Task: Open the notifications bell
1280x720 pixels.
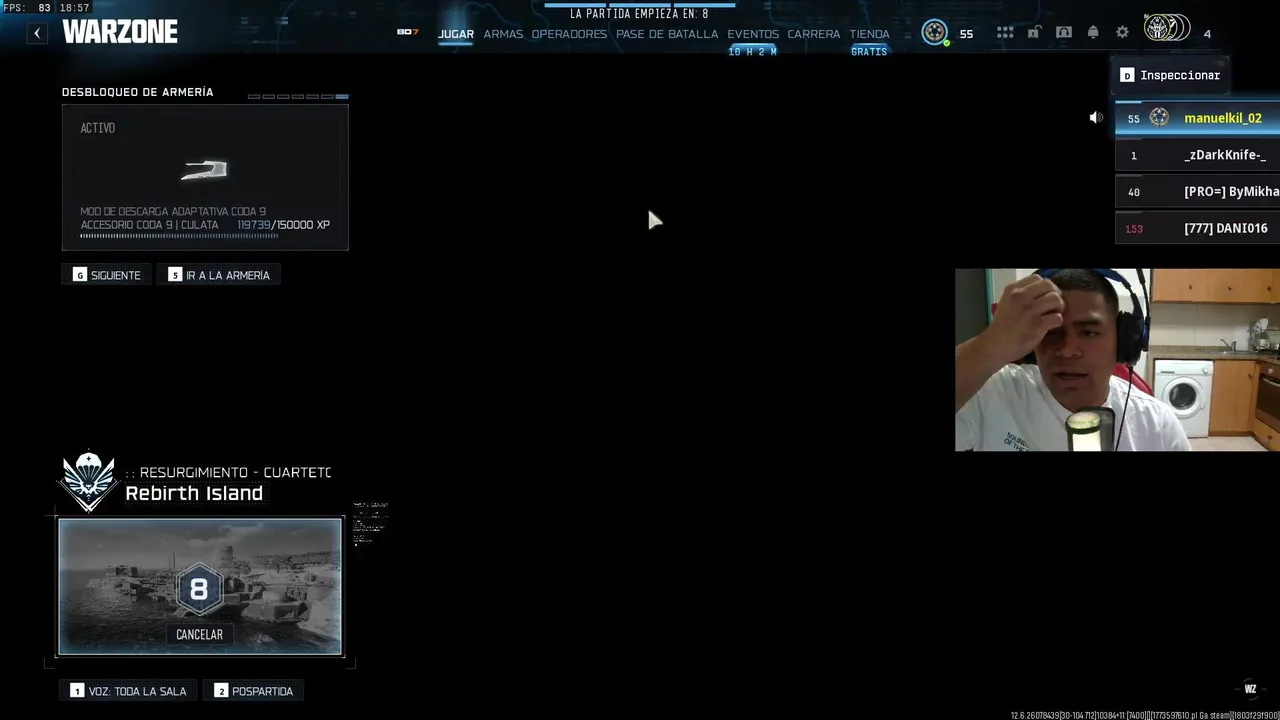Action: coord(1093,33)
